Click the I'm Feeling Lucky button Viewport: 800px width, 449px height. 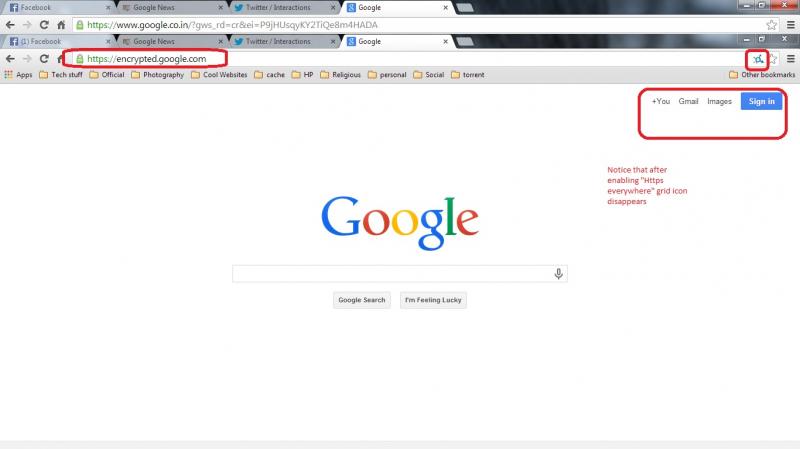click(x=433, y=300)
